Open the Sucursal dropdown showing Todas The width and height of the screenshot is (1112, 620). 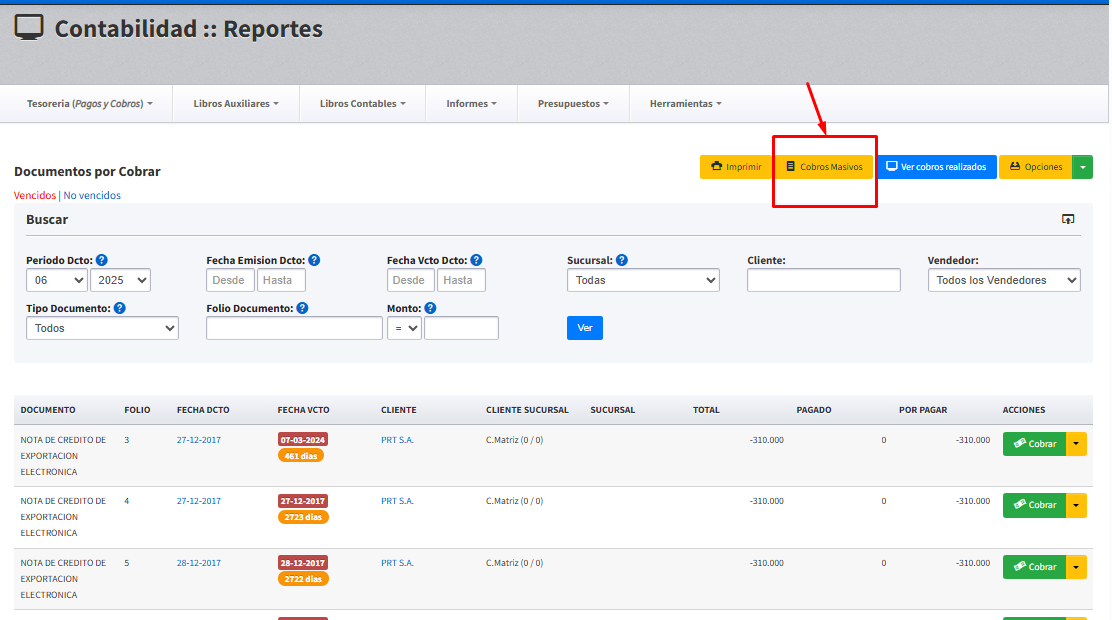coord(643,280)
